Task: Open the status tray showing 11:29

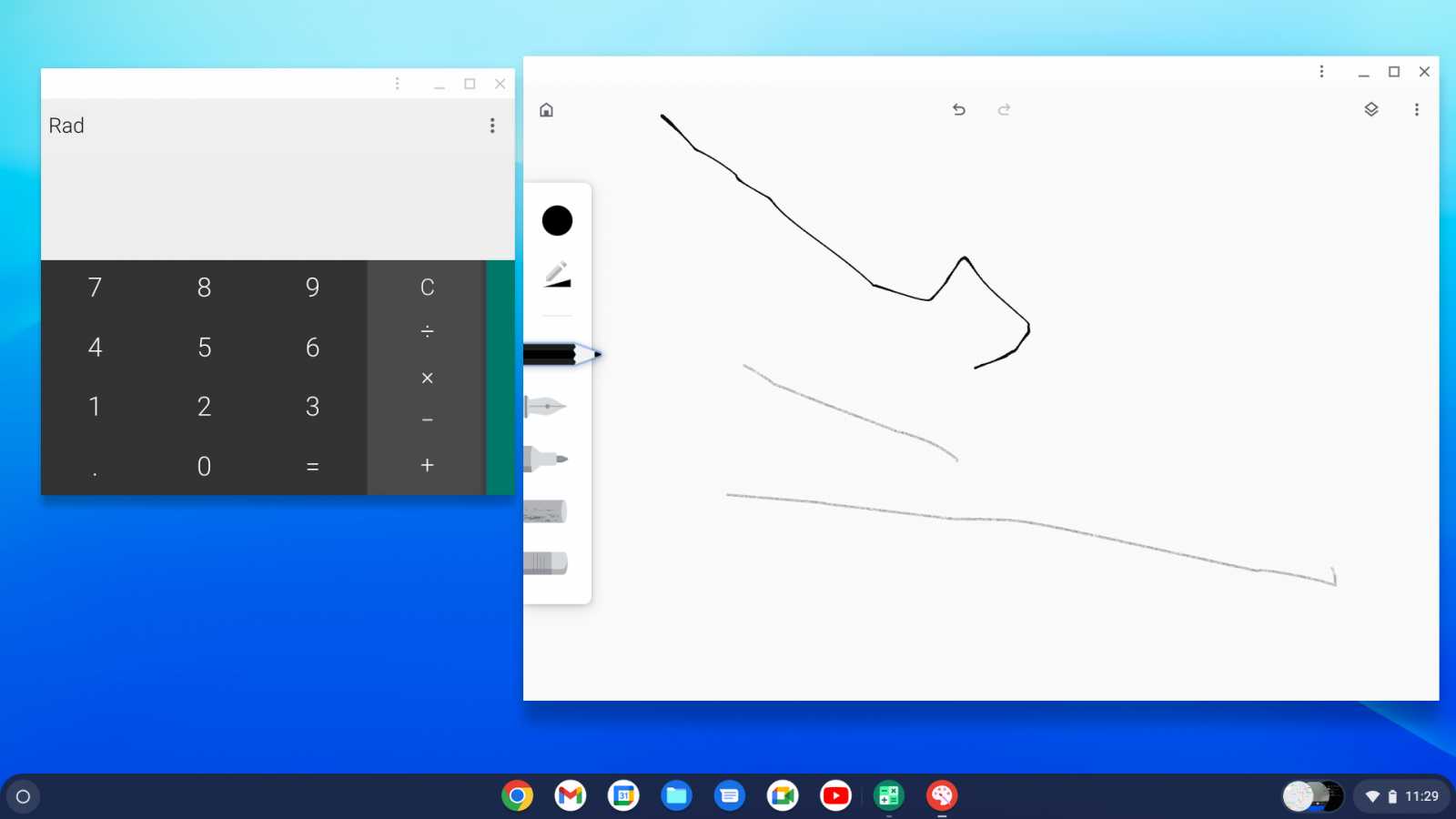Action: pos(1400,796)
